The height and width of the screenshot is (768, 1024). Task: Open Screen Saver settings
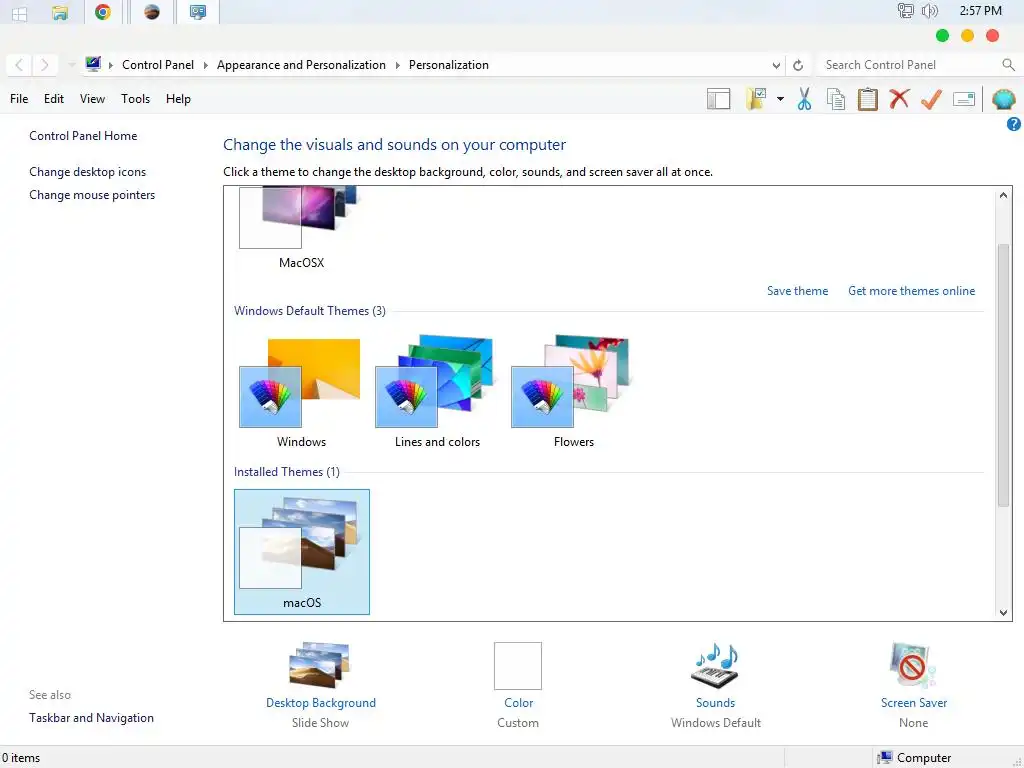click(914, 684)
